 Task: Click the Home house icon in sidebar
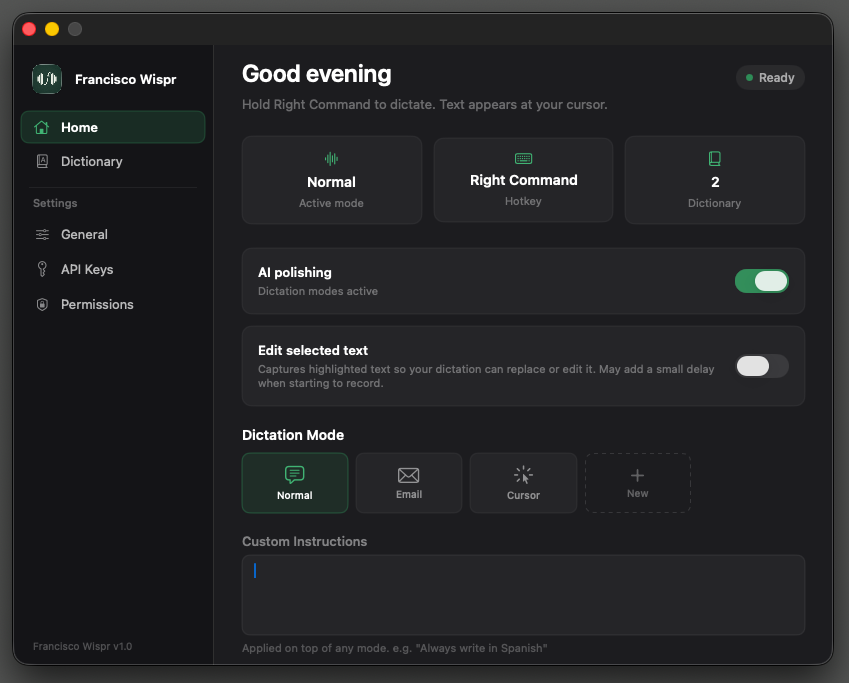pyautogui.click(x=42, y=127)
